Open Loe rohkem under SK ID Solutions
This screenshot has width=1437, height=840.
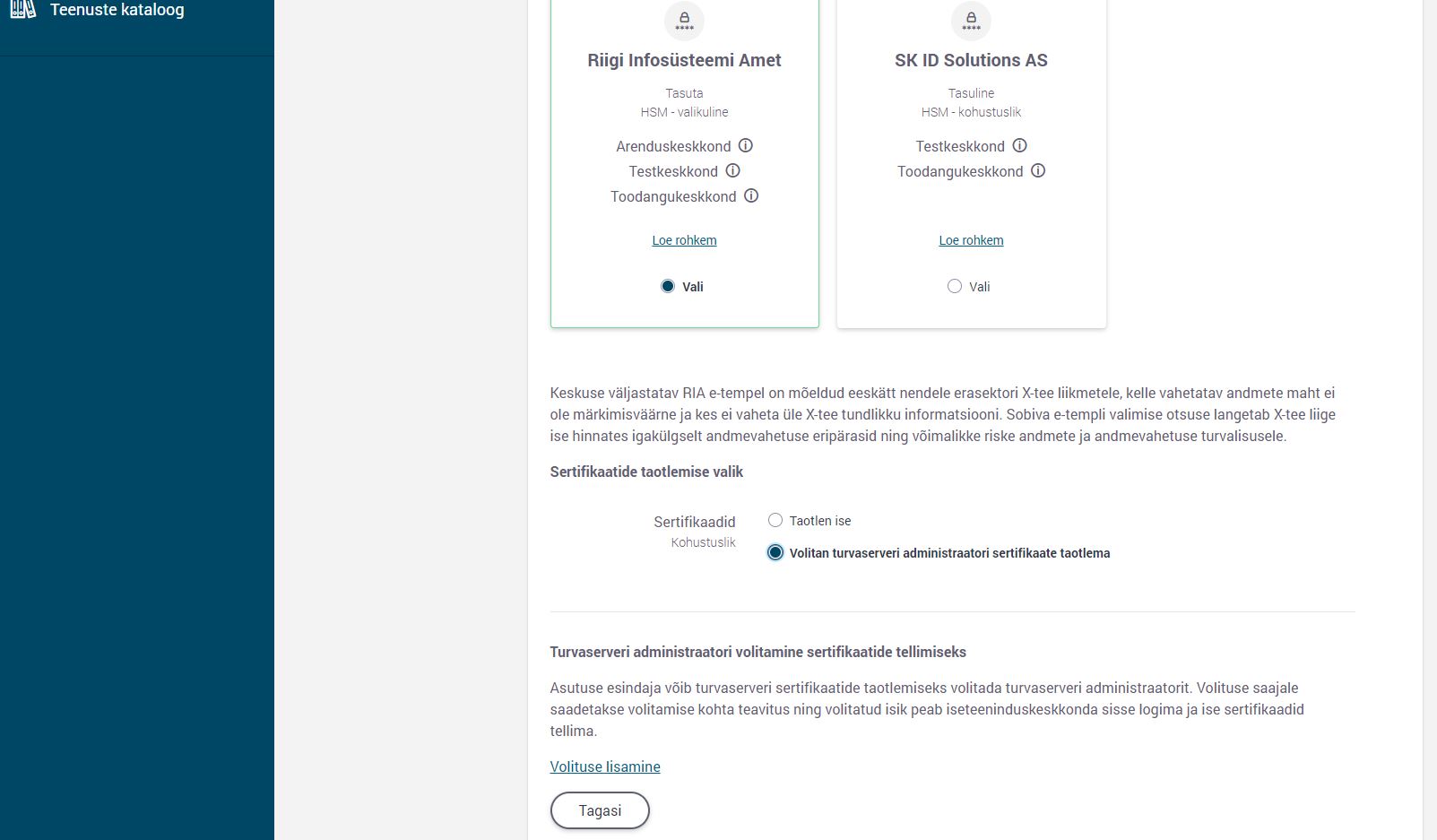[971, 240]
